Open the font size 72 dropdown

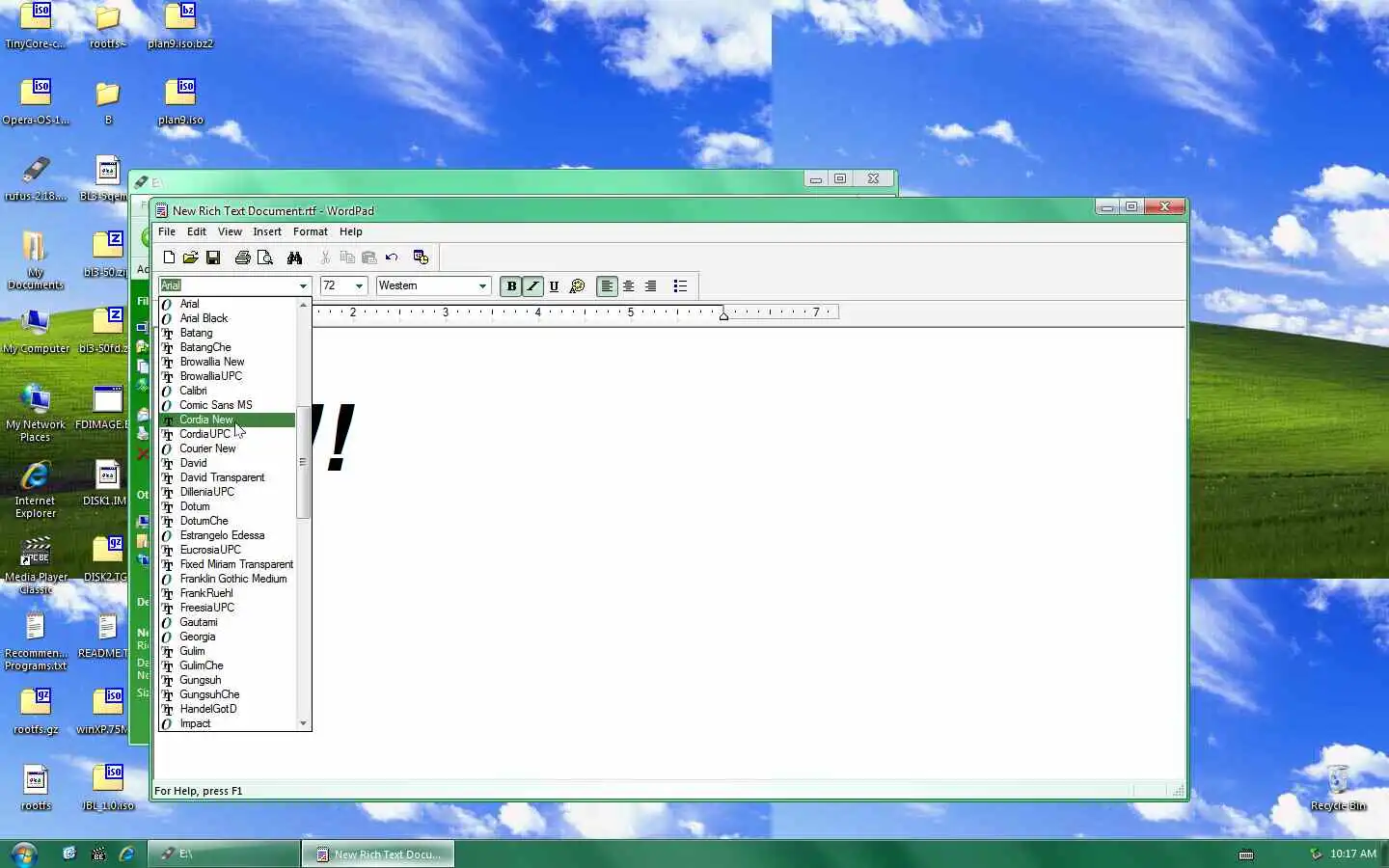click(x=359, y=286)
